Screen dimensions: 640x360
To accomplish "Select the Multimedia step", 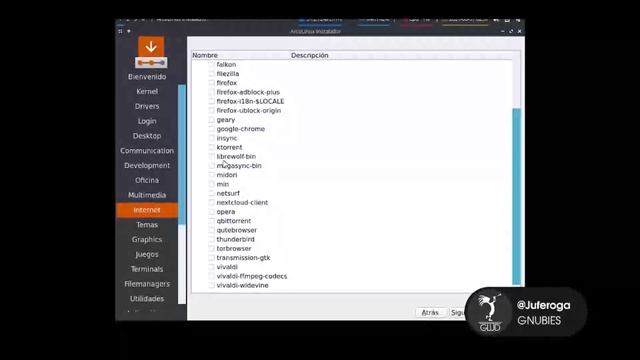I will point(147,195).
